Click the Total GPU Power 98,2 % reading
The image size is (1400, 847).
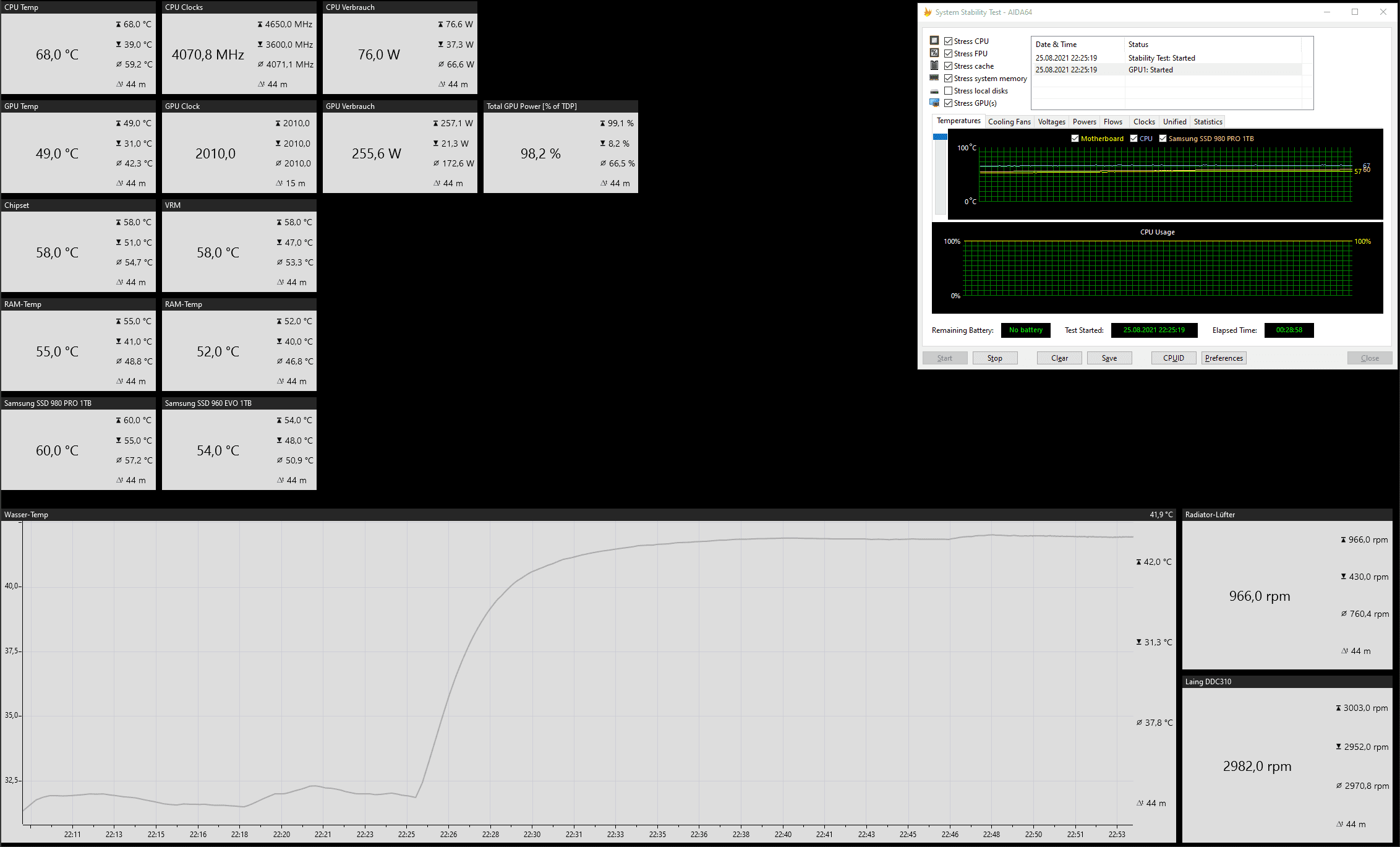(x=540, y=154)
